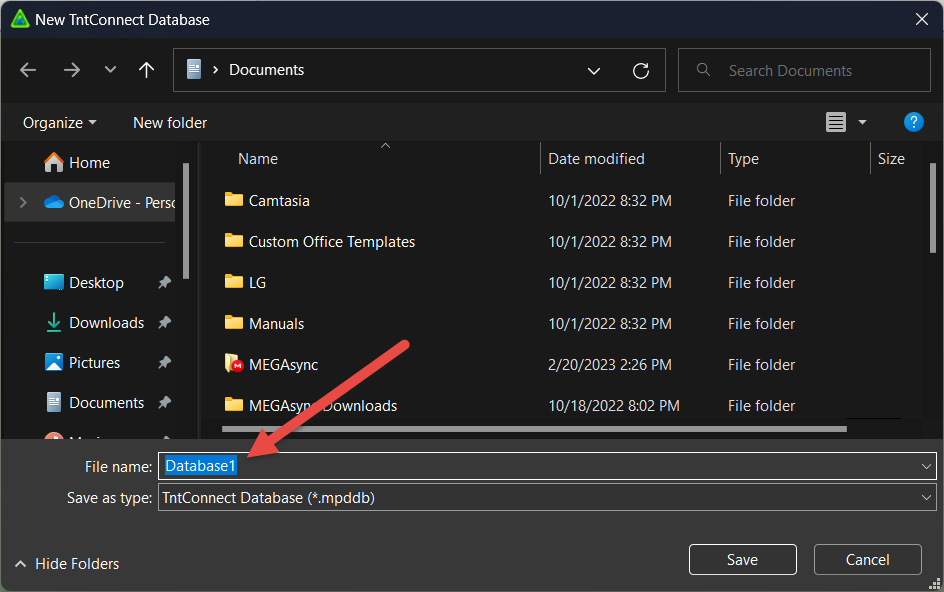
Task: Sort by the Size column header
Action: click(x=891, y=159)
